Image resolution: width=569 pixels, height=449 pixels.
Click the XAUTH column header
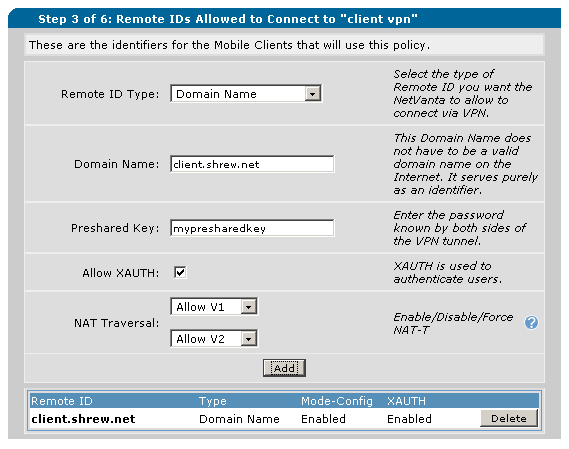click(x=406, y=401)
